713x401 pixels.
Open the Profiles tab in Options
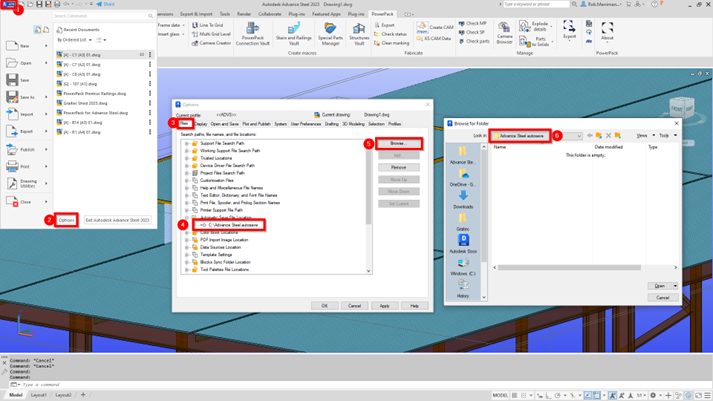395,124
